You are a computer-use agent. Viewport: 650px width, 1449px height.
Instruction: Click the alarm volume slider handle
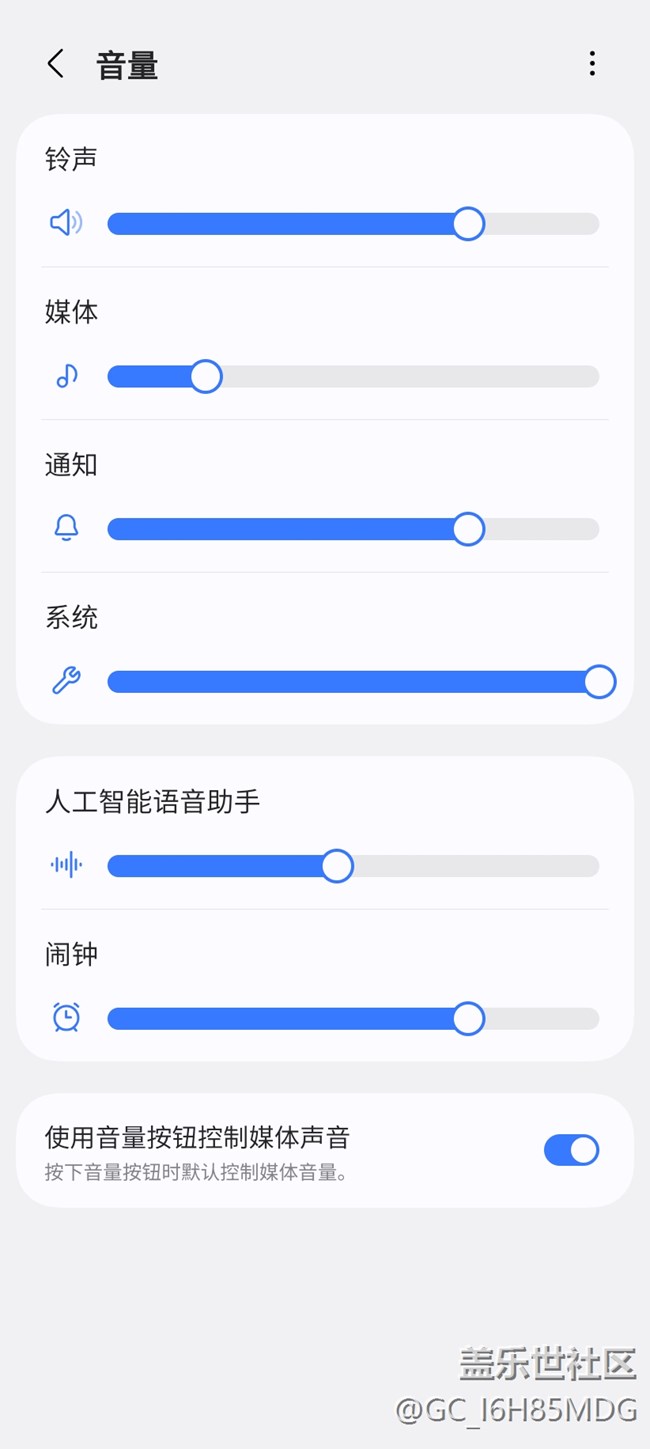(x=468, y=1019)
